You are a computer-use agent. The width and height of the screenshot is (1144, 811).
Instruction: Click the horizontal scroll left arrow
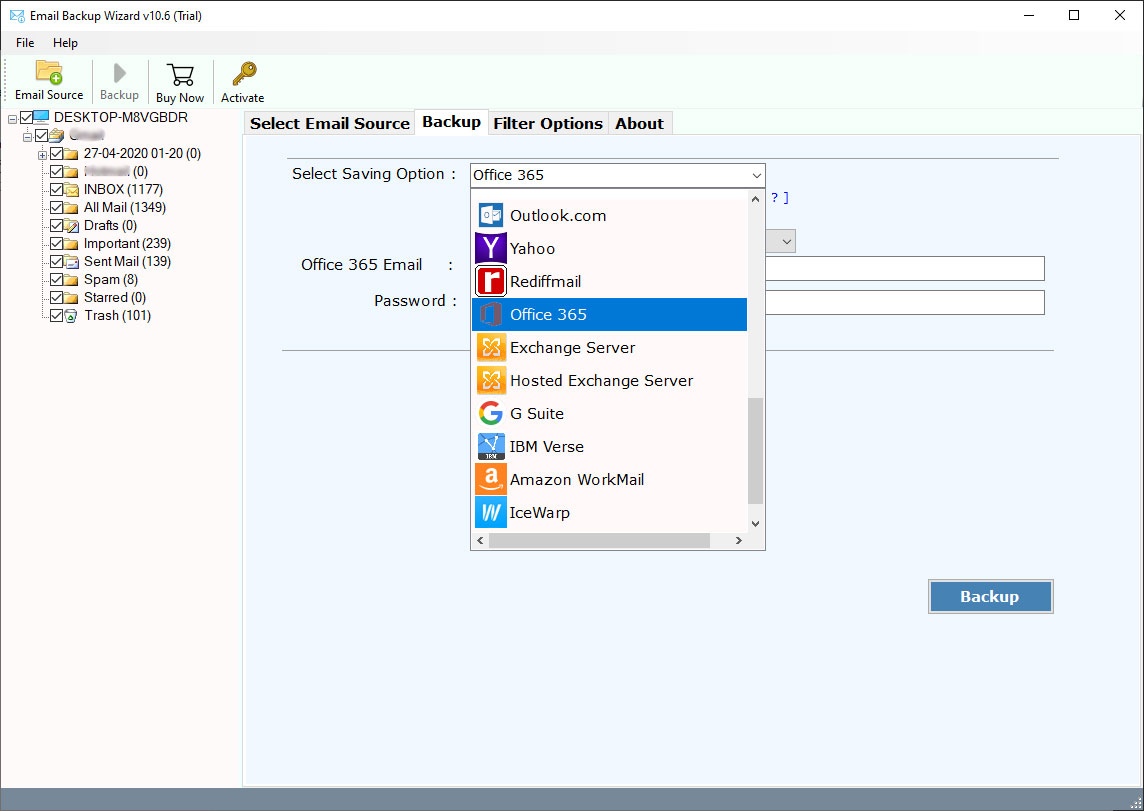coord(480,540)
